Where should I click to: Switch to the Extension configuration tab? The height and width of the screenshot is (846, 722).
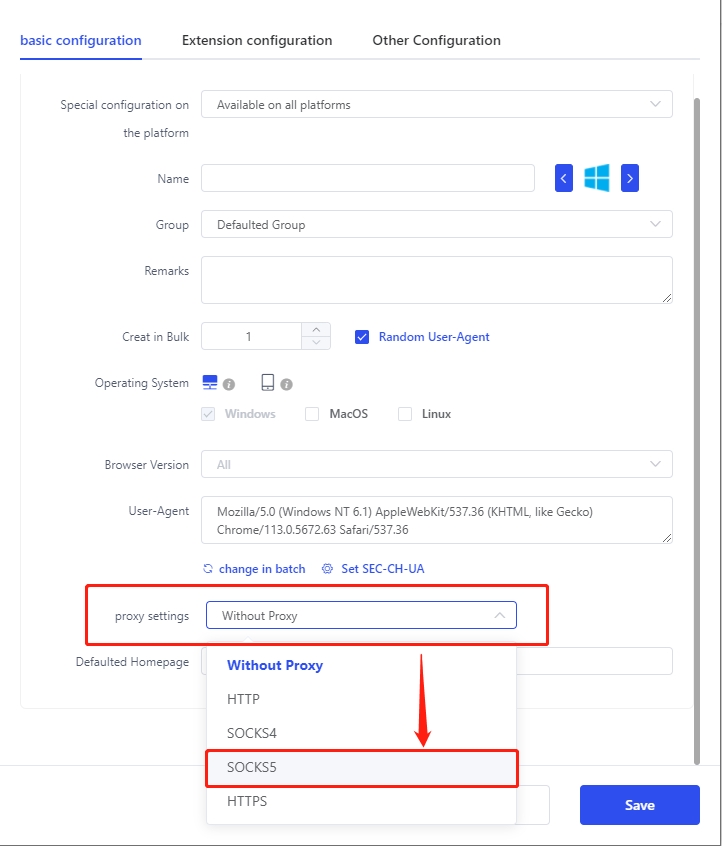coord(257,41)
